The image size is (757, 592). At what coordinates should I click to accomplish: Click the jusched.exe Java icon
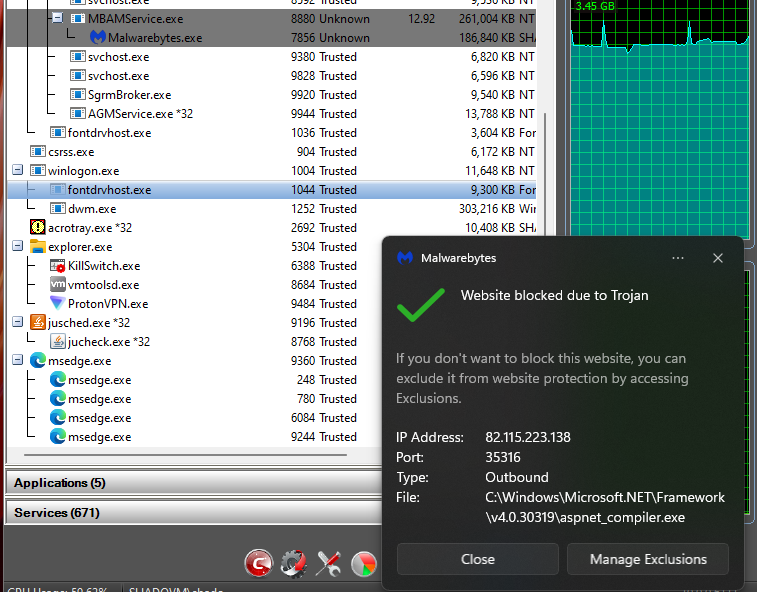tap(38, 322)
